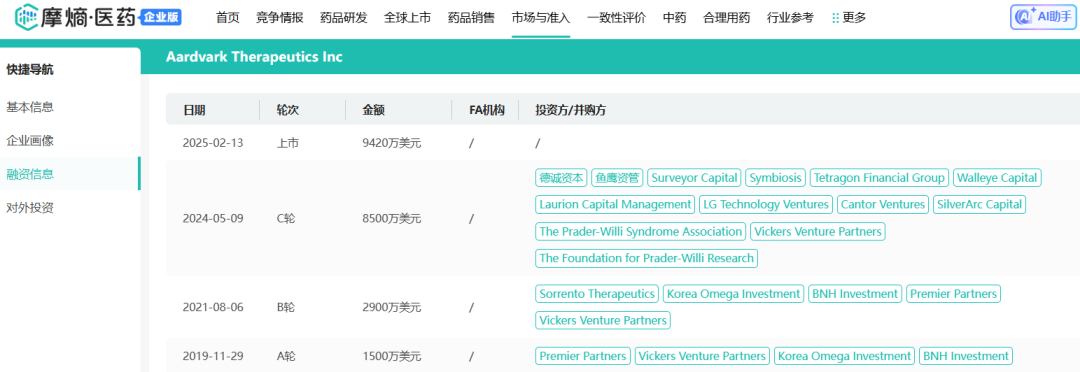Click the Tetragon Financial Group tag
1080x372 pixels.
(880, 178)
